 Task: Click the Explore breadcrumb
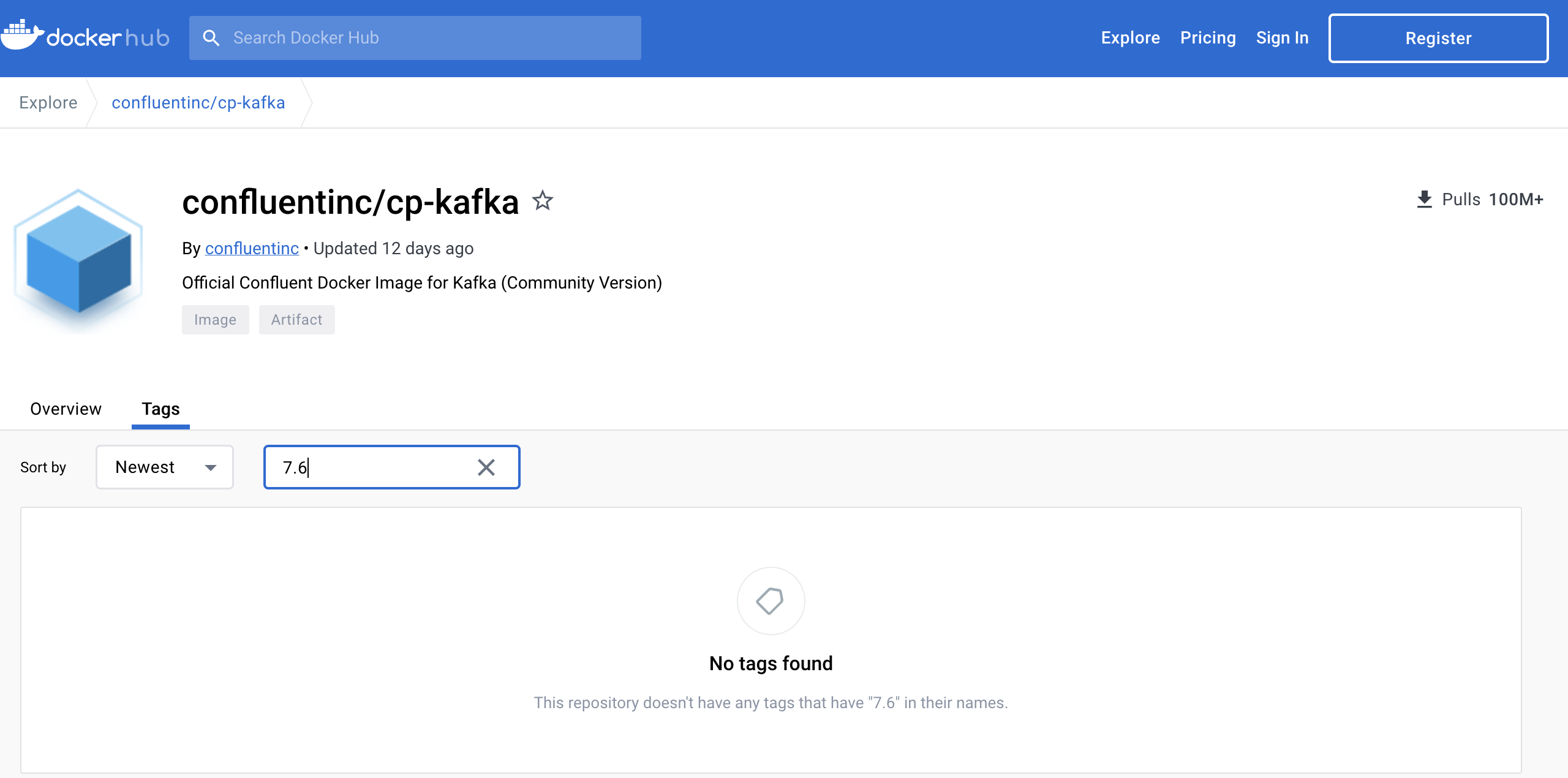tap(48, 102)
